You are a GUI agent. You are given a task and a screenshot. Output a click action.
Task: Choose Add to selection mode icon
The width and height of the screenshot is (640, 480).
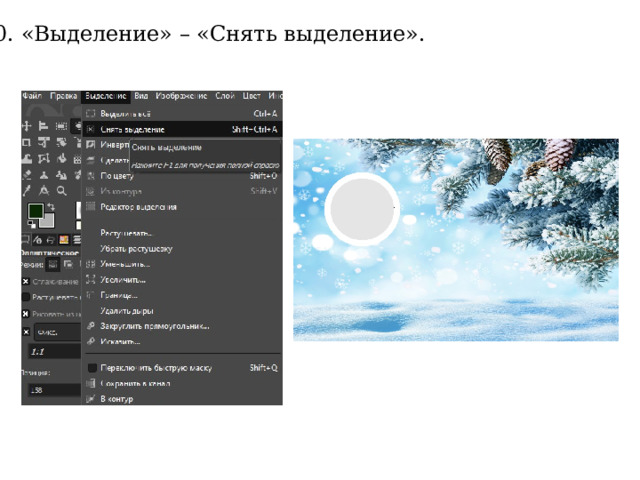[68, 265]
